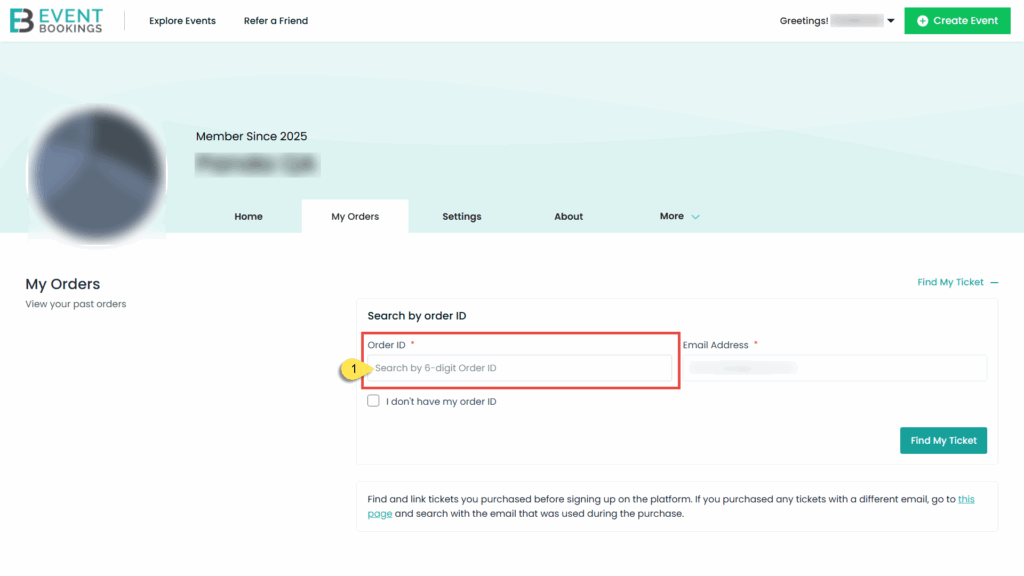Viewport: 1024px width, 576px height.
Task: Click the yellow number 1 marker
Action: click(x=352, y=369)
